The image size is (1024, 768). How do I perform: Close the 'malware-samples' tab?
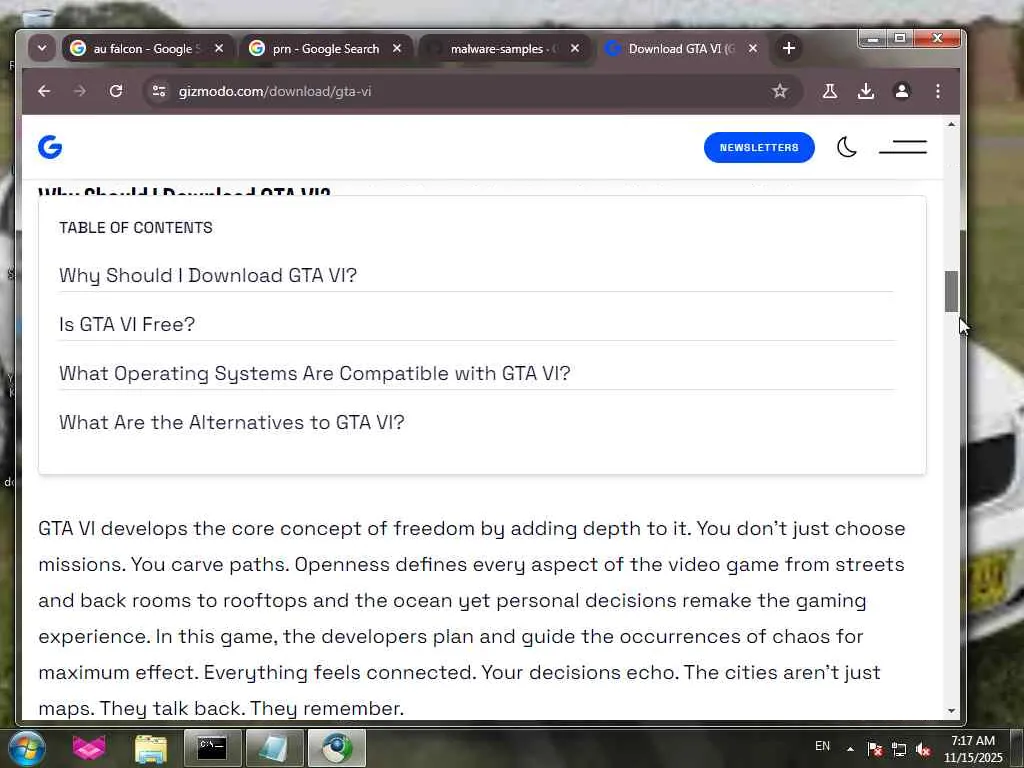click(x=575, y=48)
